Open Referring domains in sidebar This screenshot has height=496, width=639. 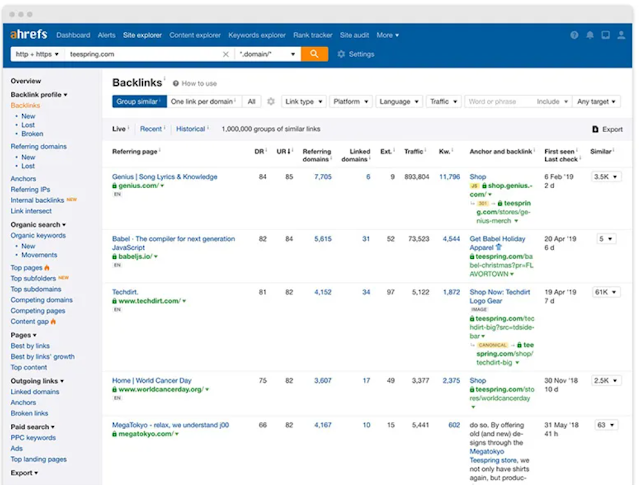click(38, 146)
